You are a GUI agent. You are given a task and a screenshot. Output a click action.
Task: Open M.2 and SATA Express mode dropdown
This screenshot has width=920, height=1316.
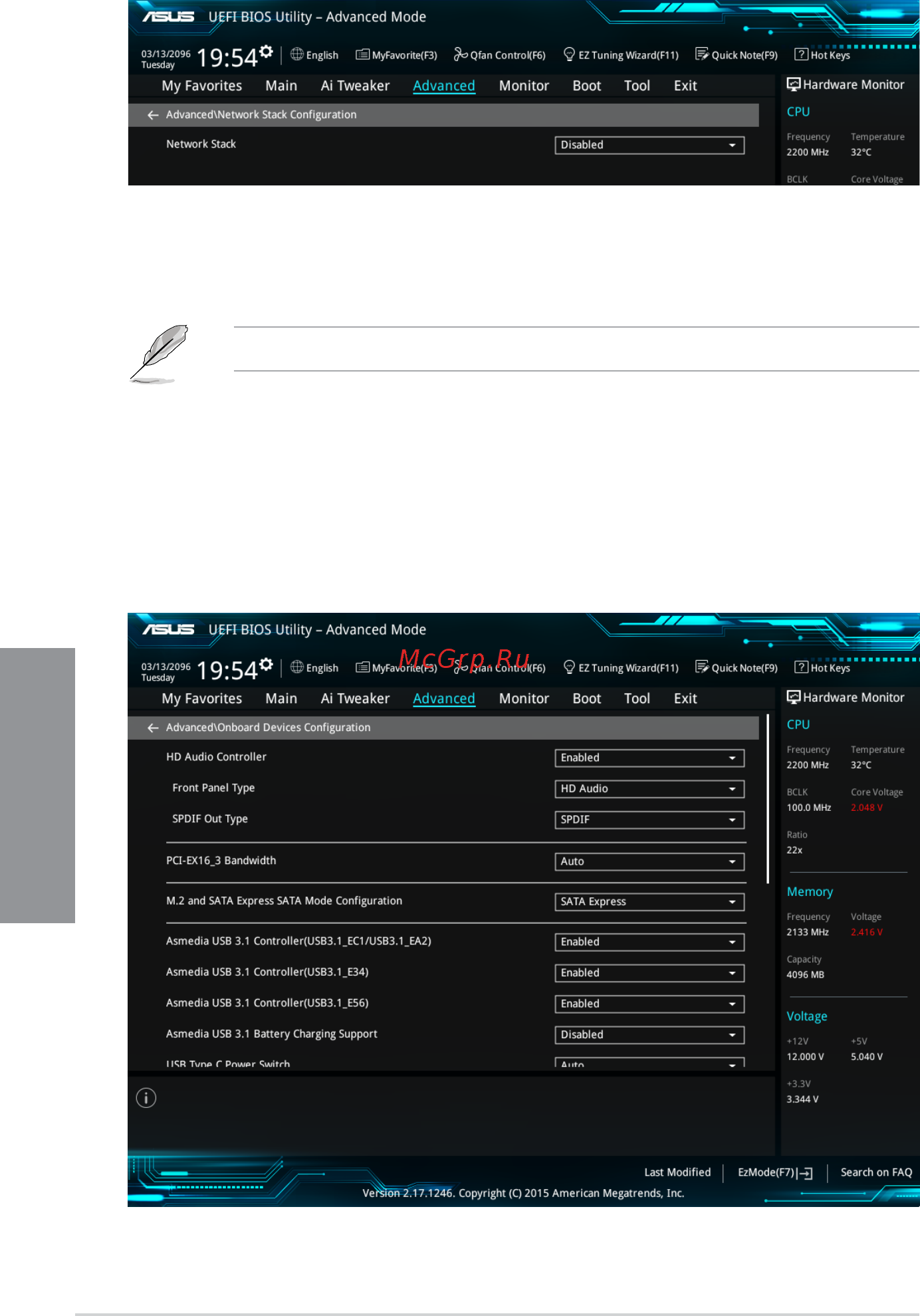tap(649, 902)
